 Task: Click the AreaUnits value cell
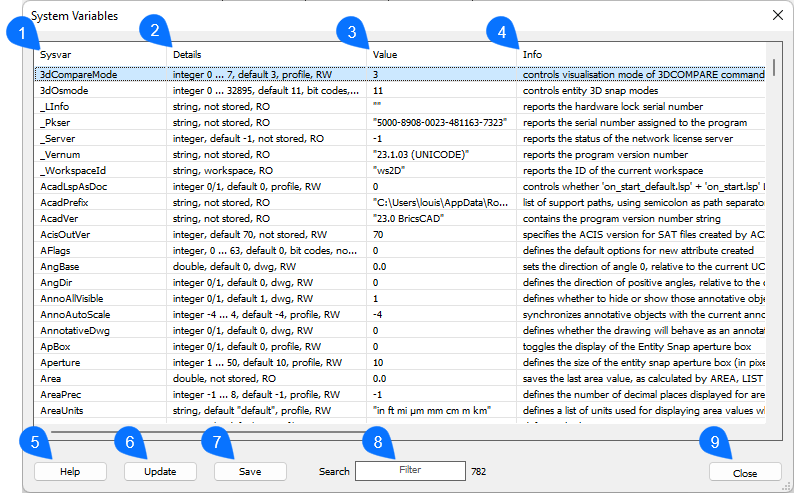(x=430, y=411)
